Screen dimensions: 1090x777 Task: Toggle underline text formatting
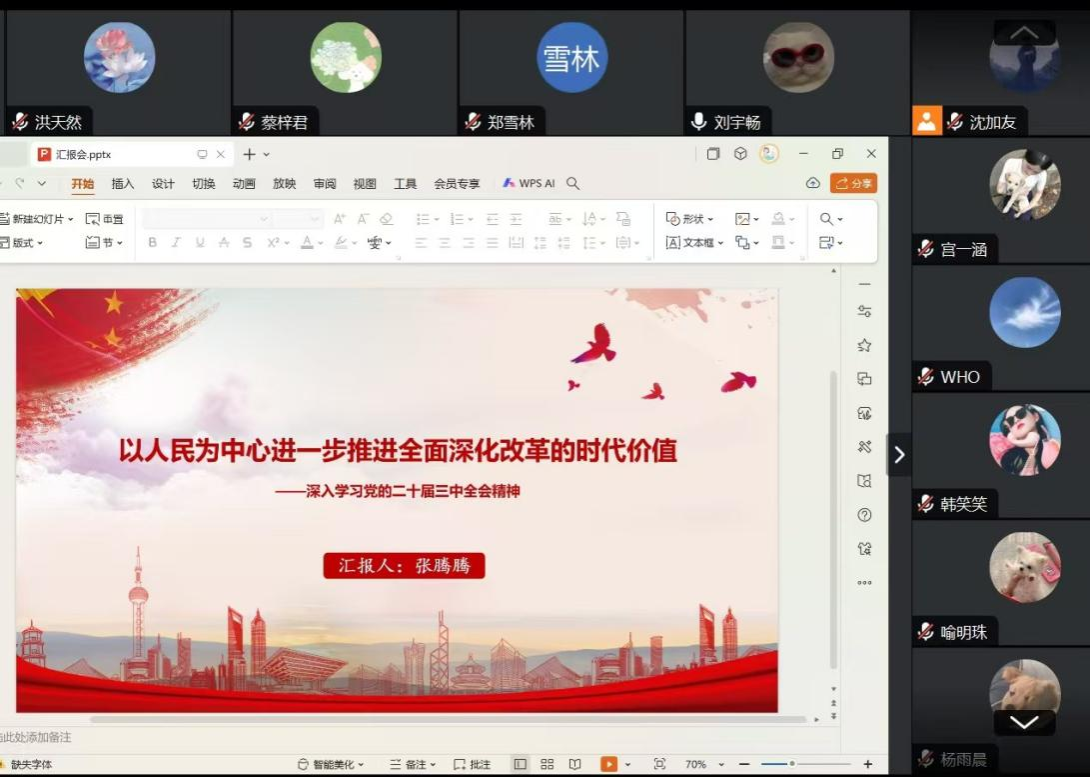(200, 242)
